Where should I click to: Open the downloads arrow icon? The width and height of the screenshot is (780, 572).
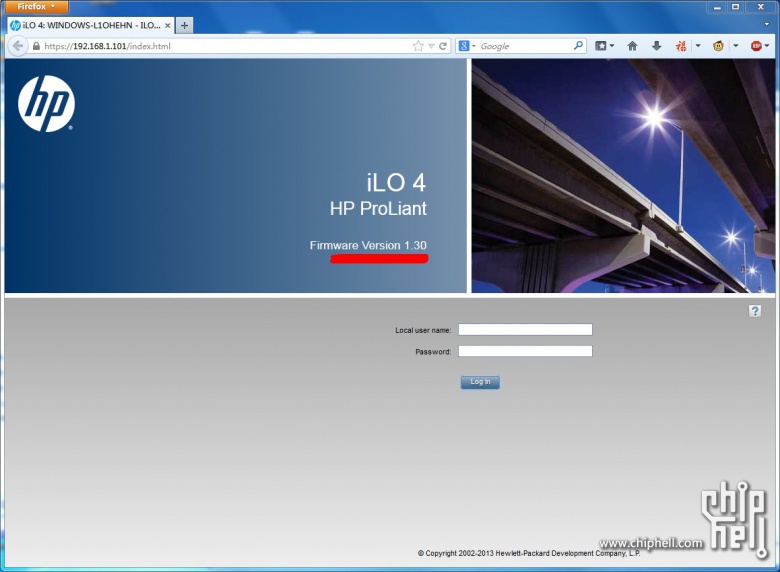(657, 46)
